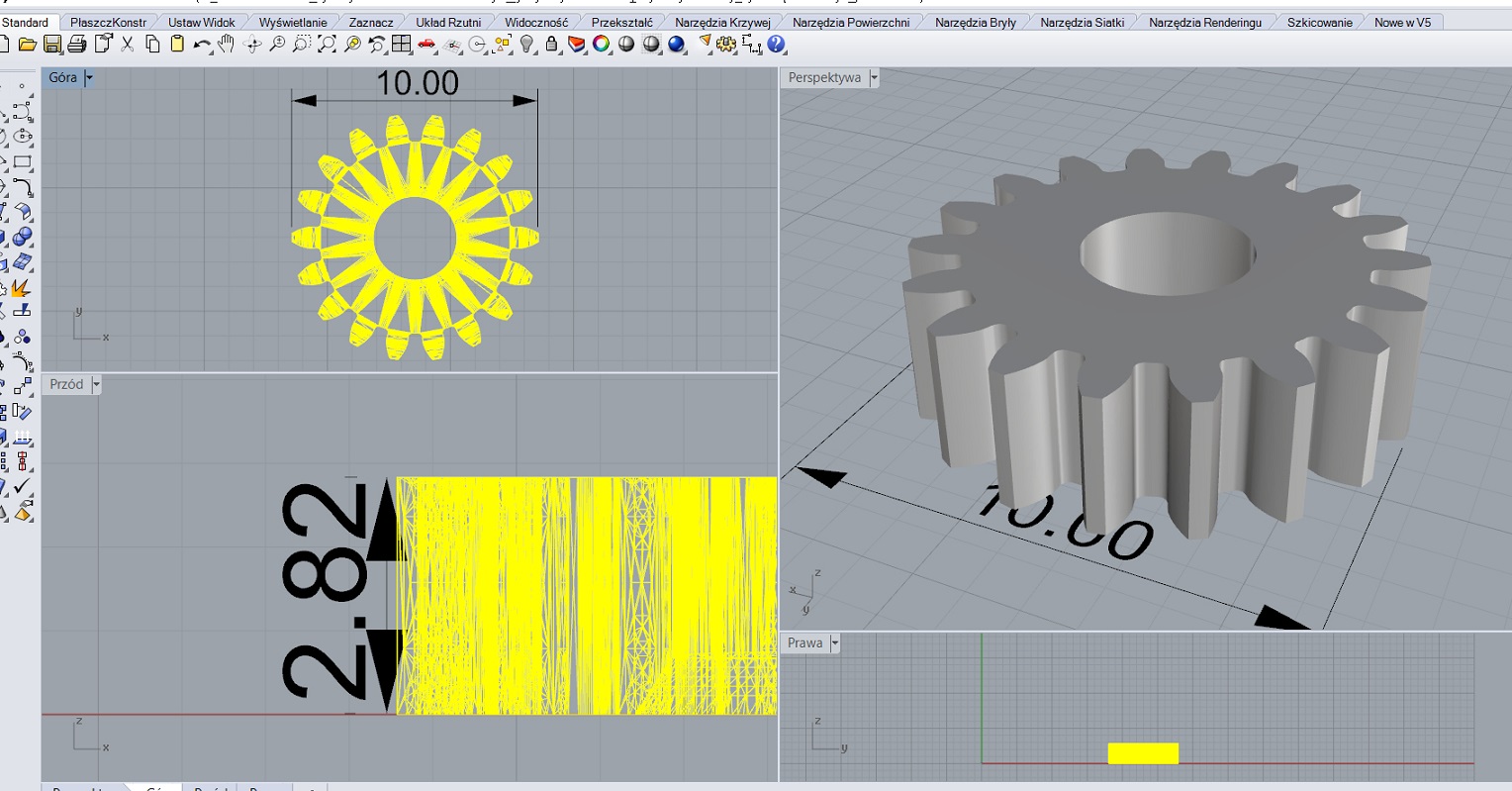1512x791 pixels.
Task: Open Set View car icon
Action: [426, 44]
